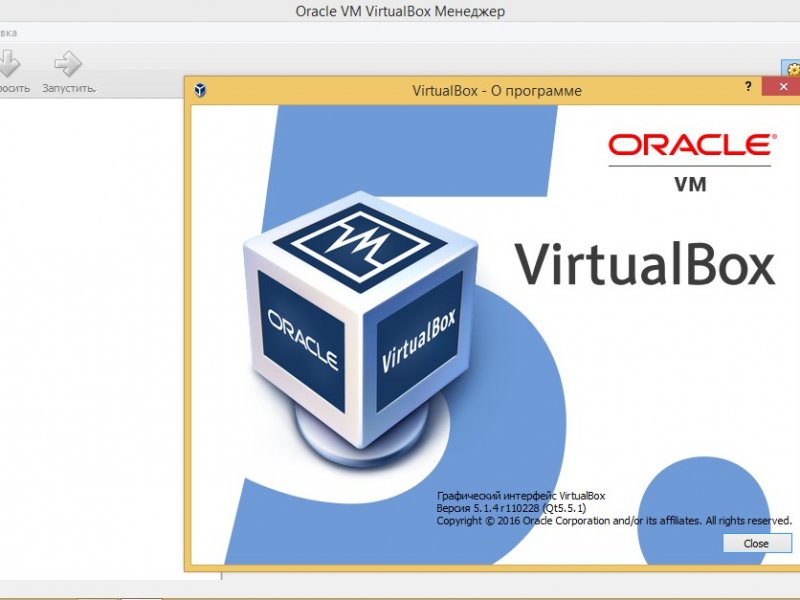Image resolution: width=800 pixels, height=600 pixels.
Task: Click the gear icon in the Manager toolbar
Action: [792, 68]
